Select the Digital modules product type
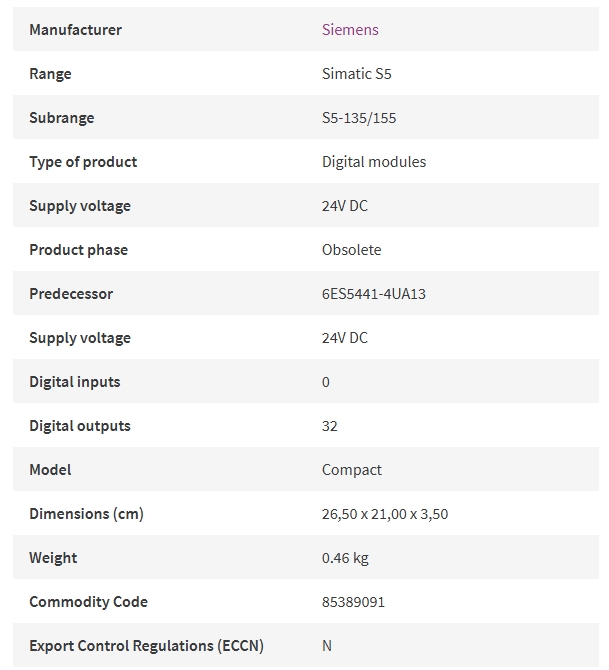The width and height of the screenshot is (609, 670). coord(374,162)
